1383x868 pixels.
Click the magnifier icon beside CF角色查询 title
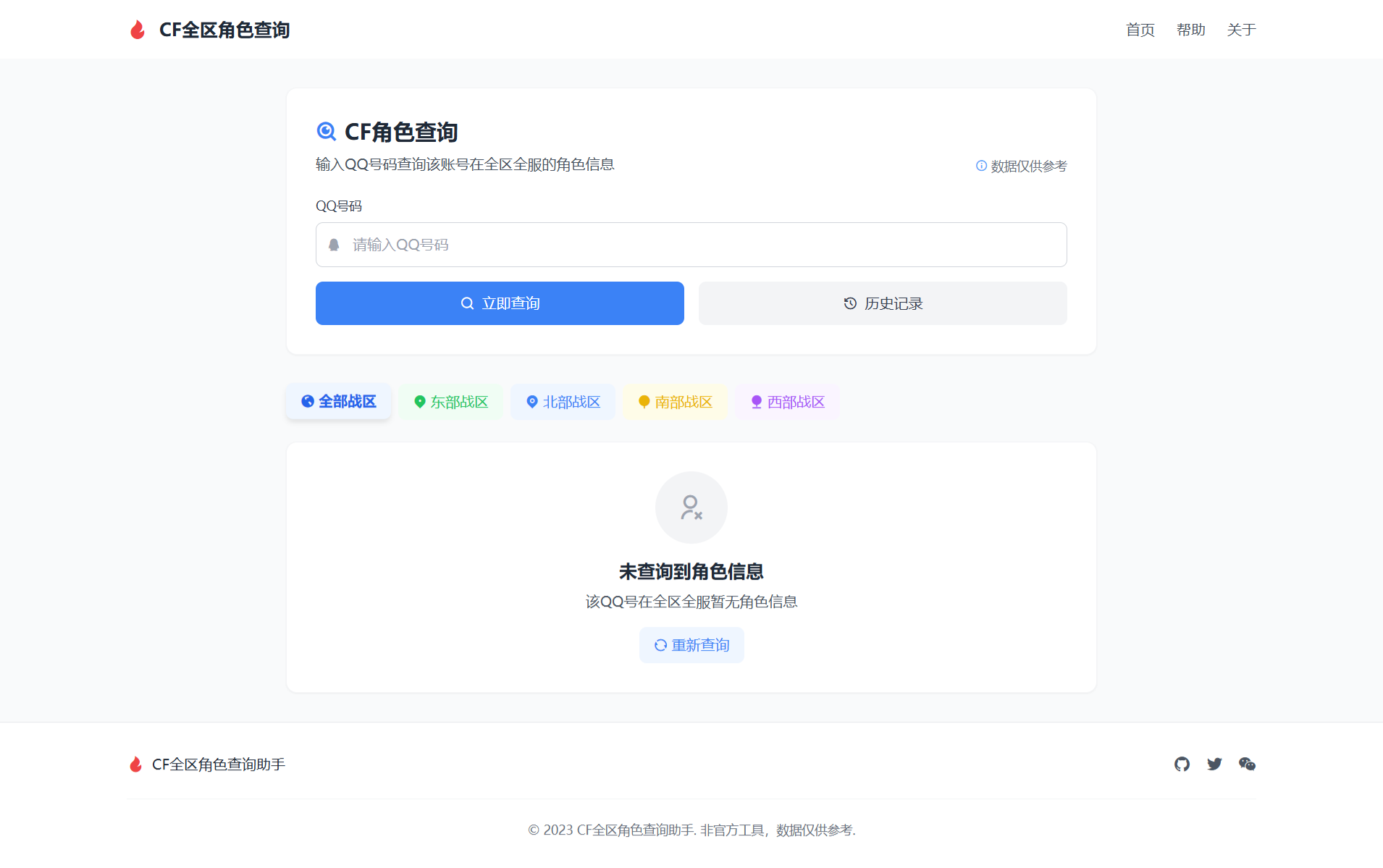coord(326,132)
